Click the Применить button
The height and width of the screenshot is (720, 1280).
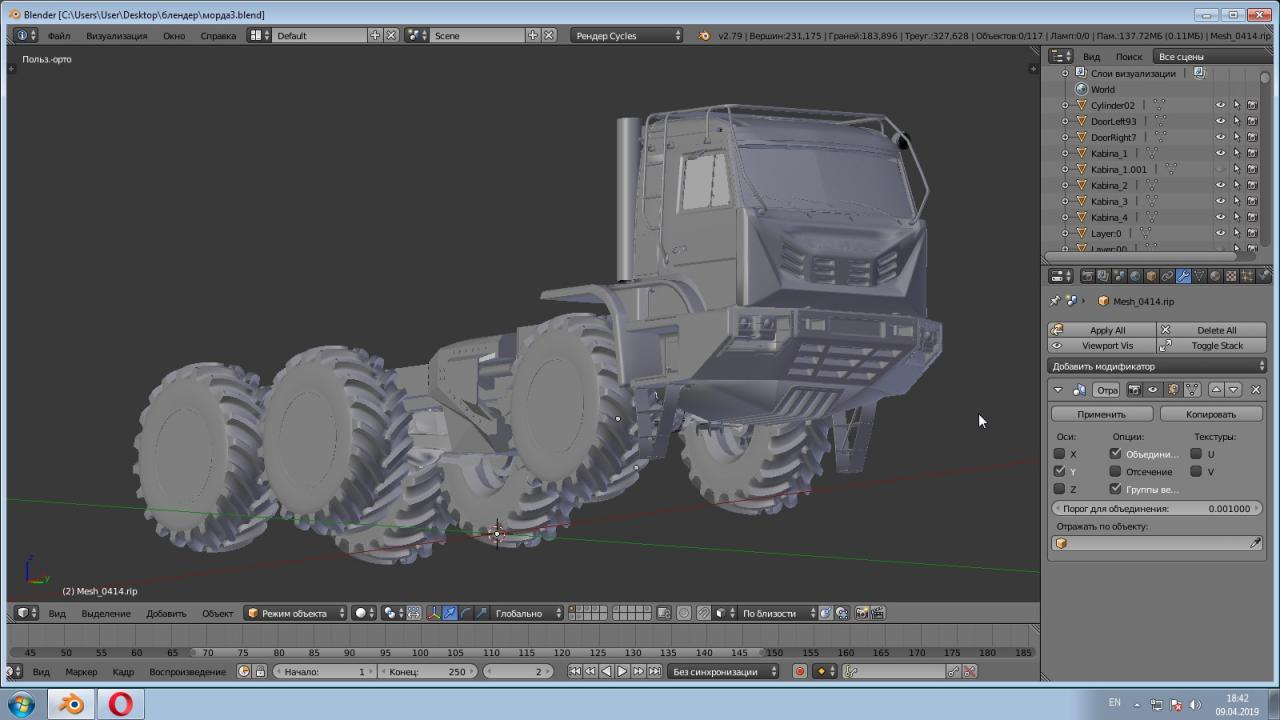coord(1101,414)
